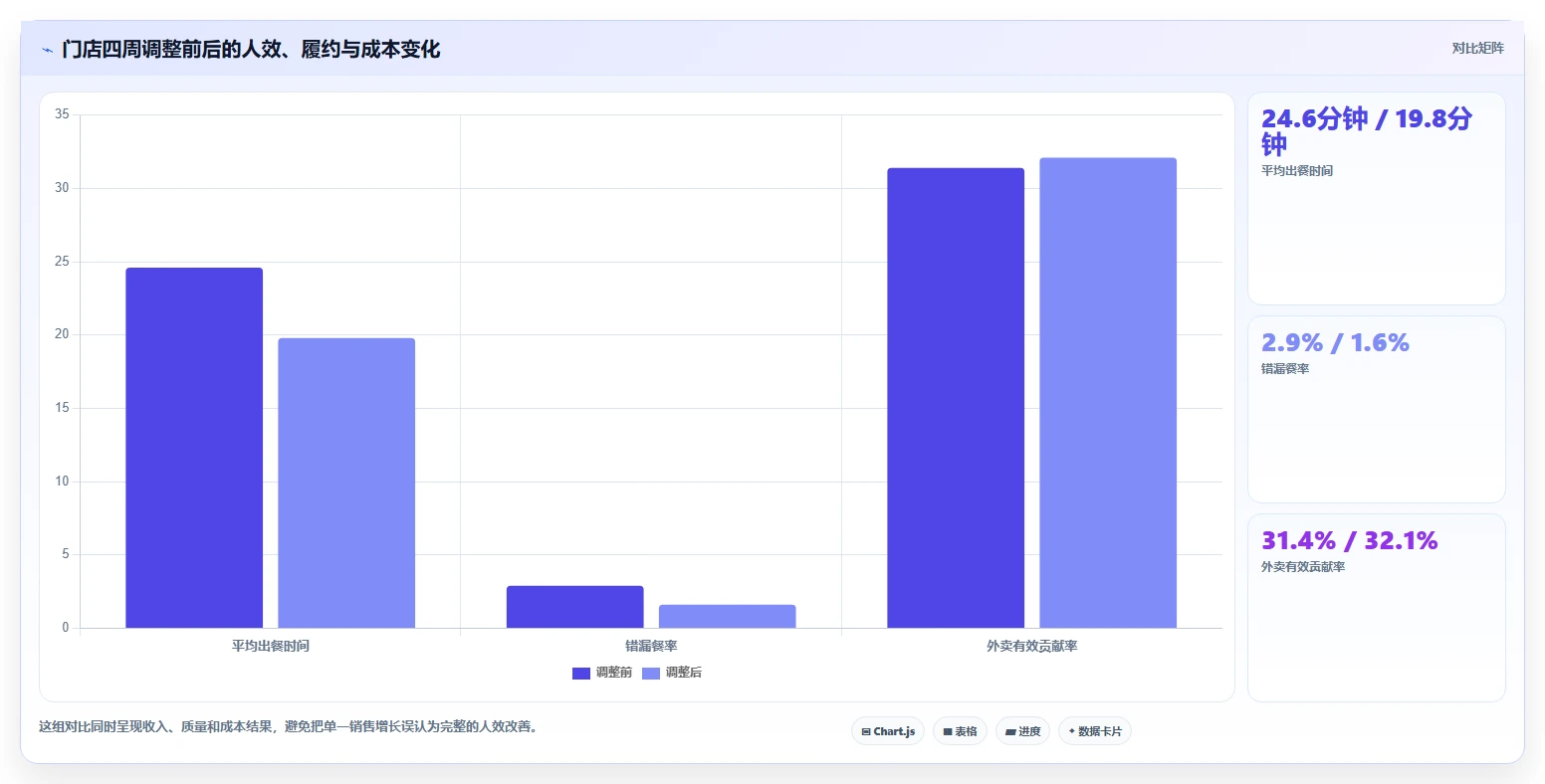Image resolution: width=1545 pixels, height=784 pixels.
Task: Click the y-axis value 35
Action: click(62, 114)
